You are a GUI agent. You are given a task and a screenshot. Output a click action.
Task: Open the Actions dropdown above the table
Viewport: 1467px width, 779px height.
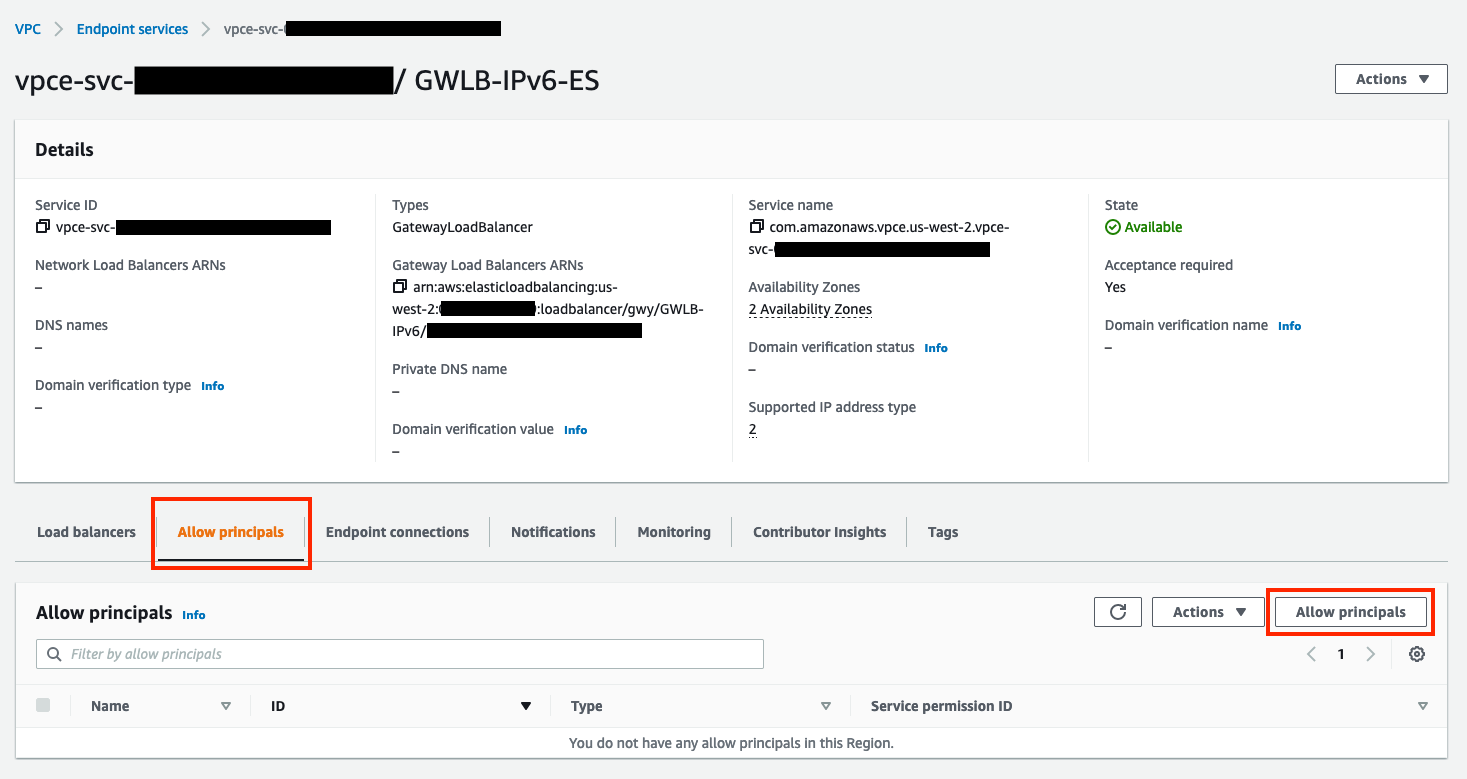[x=1207, y=611]
